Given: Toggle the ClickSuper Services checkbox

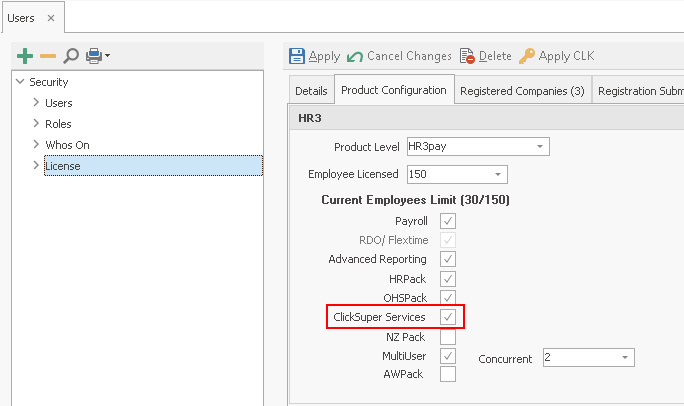Looking at the screenshot, I should pyautogui.click(x=448, y=317).
